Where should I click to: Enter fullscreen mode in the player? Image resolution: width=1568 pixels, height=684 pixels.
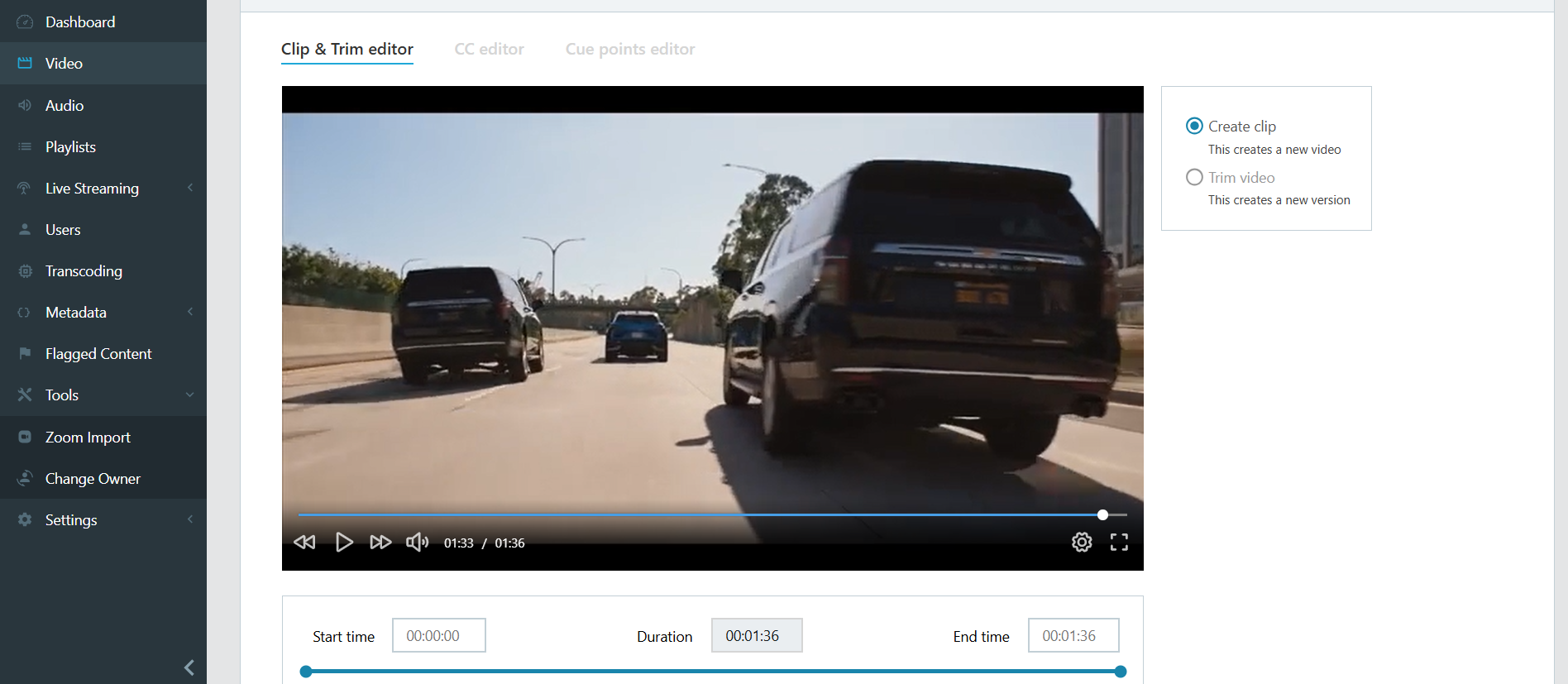[1119, 543]
